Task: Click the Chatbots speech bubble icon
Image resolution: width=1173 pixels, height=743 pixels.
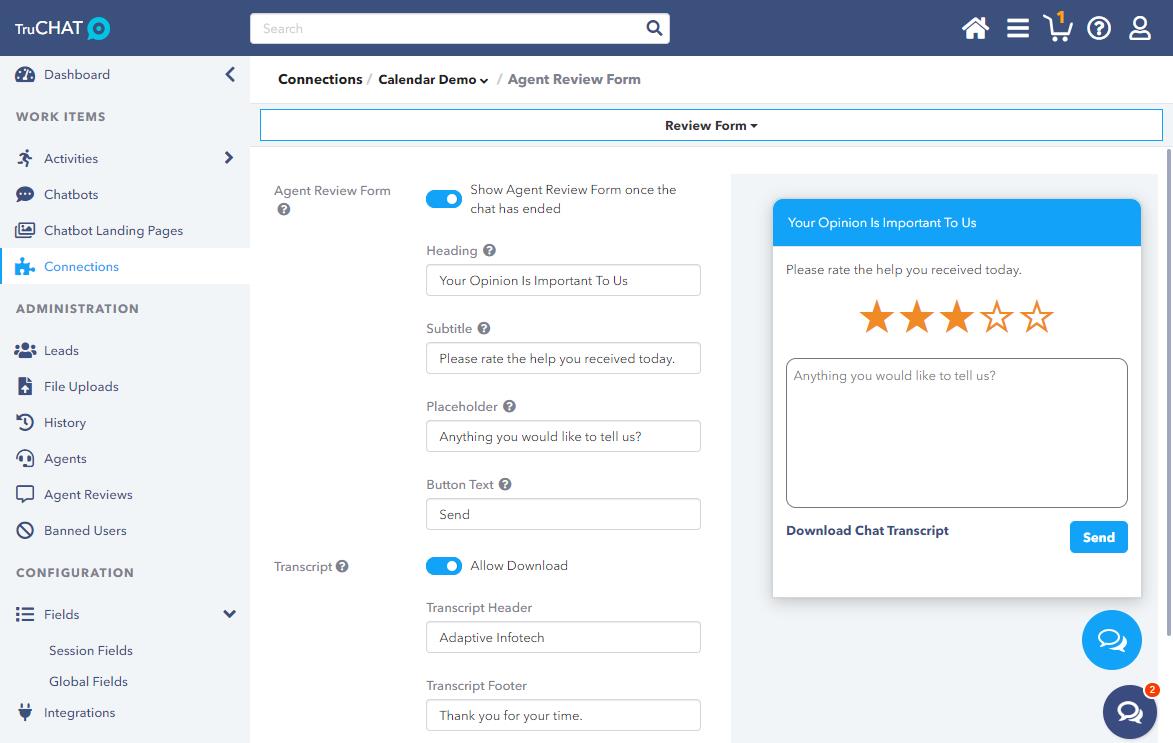Action: 25,195
